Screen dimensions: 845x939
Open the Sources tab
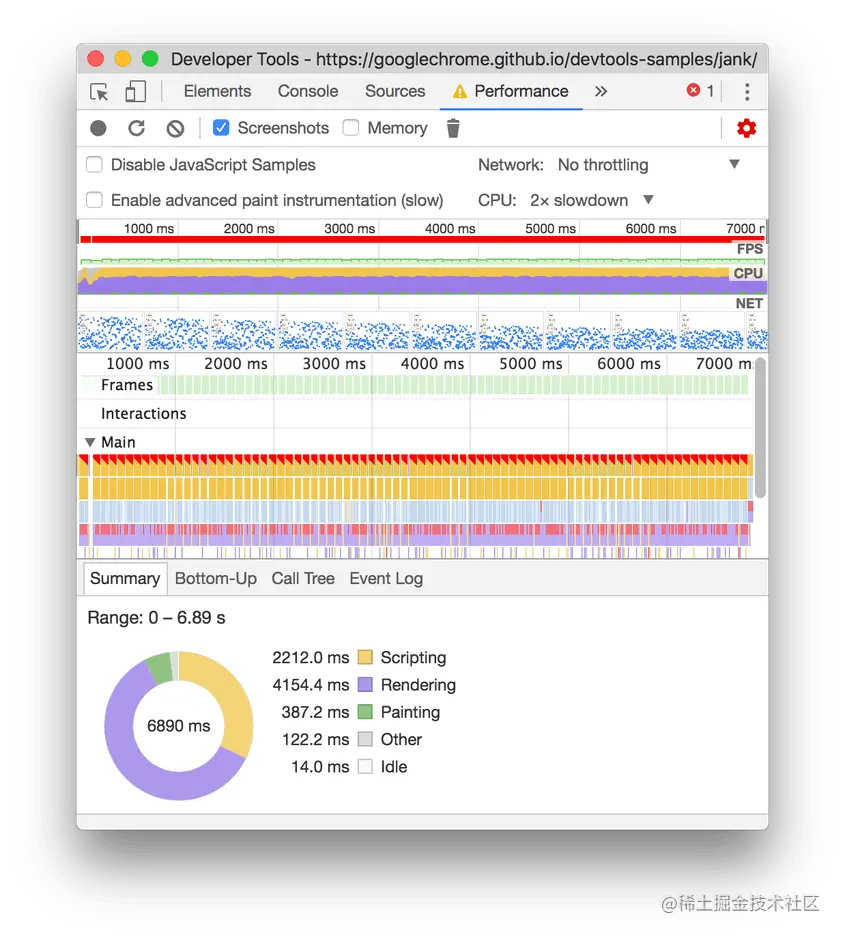tap(395, 91)
